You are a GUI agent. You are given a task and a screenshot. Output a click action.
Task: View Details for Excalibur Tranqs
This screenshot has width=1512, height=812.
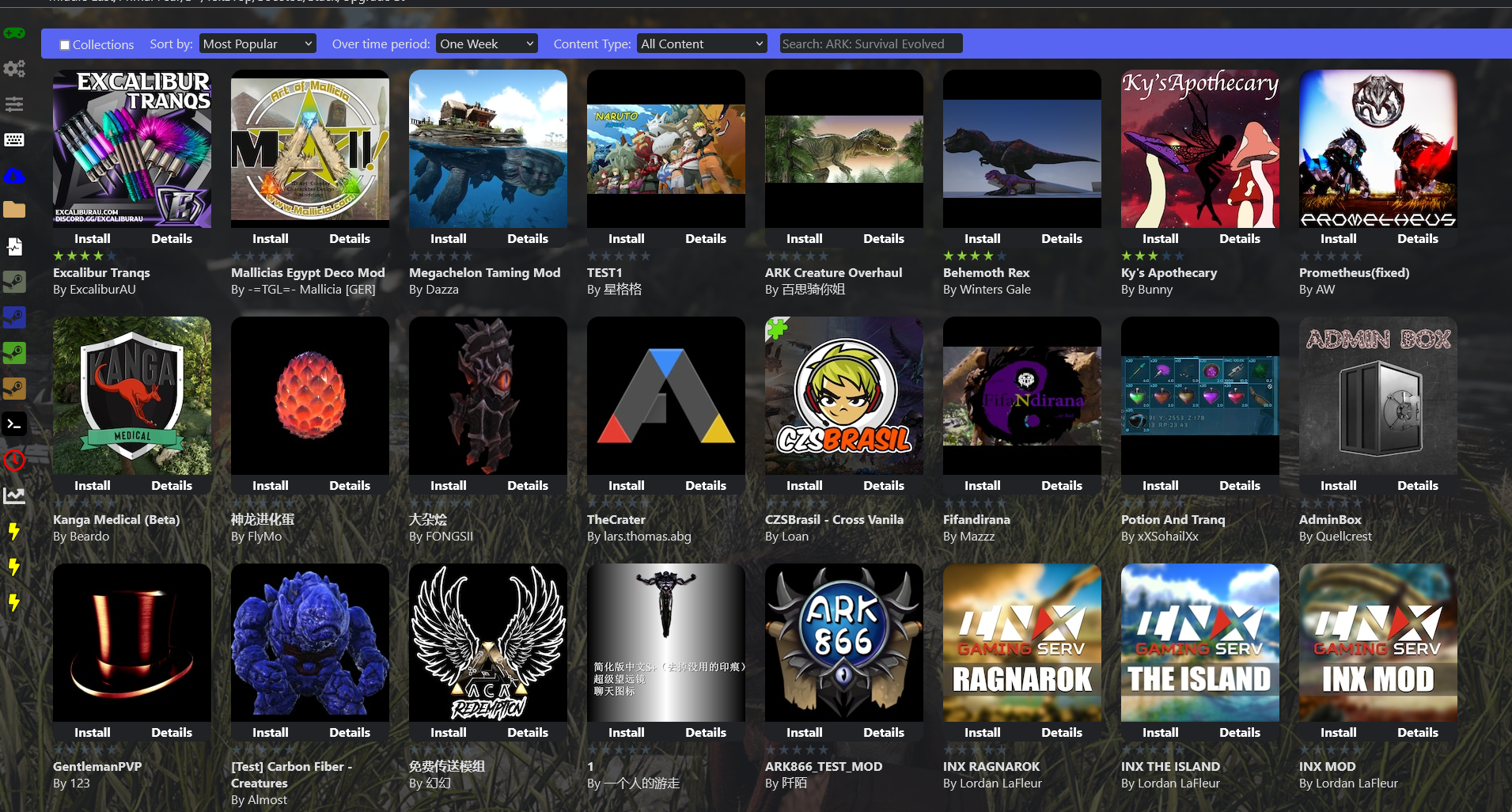(x=172, y=238)
